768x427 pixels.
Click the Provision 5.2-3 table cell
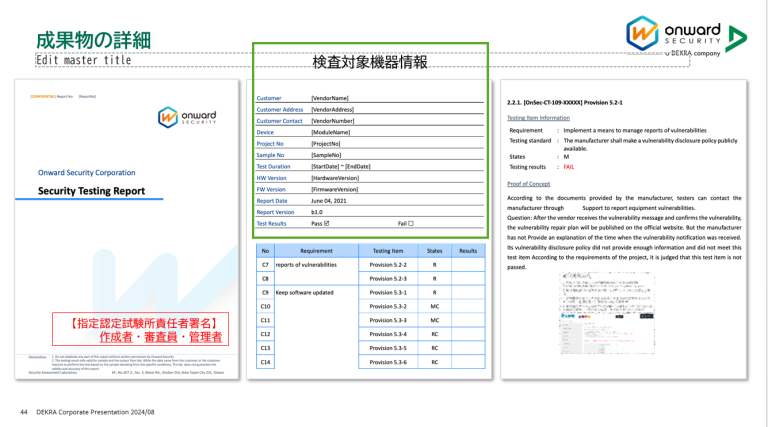pyautogui.click(x=388, y=279)
